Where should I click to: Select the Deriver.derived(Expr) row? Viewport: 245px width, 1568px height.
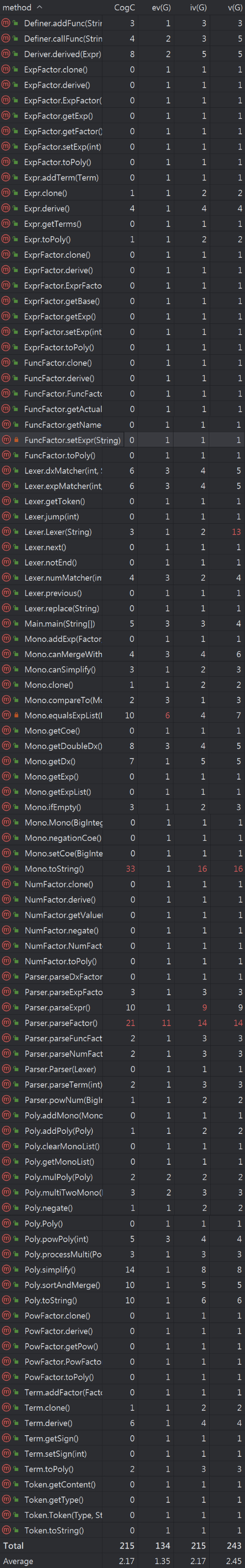pos(122,54)
